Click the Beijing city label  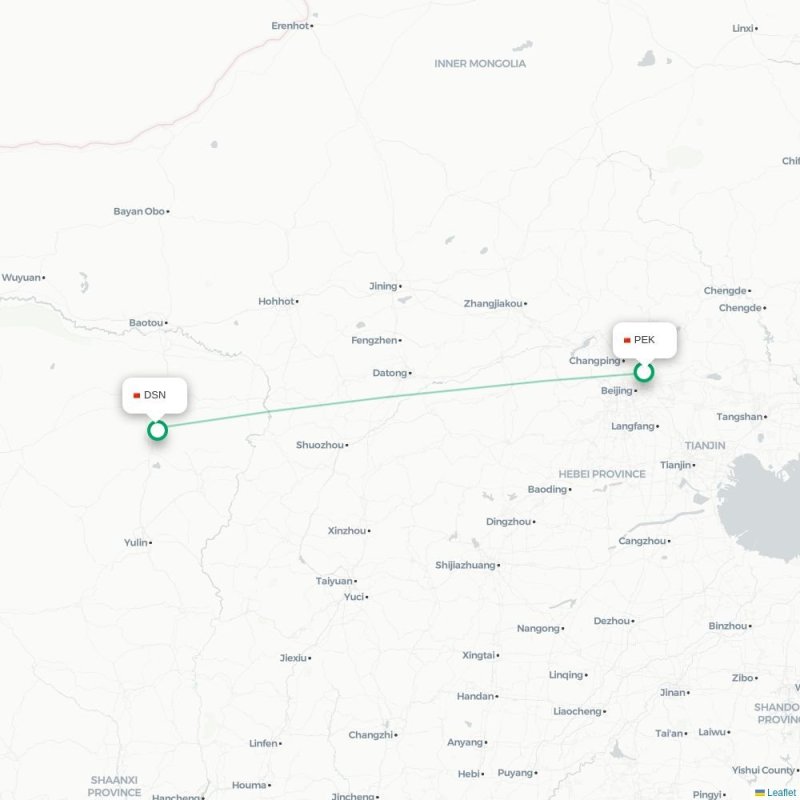pyautogui.click(x=616, y=390)
